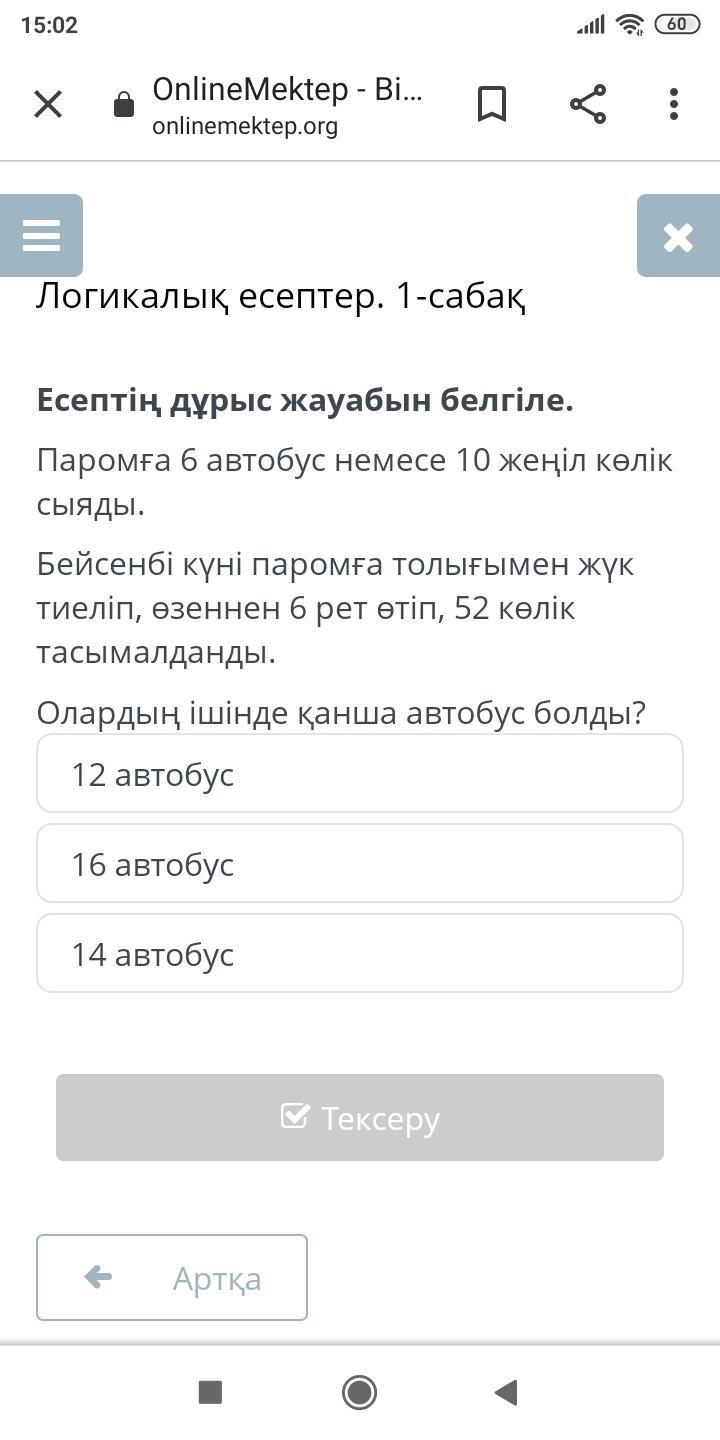This screenshot has width=720, height=1440.
Task: Tap the Логикалық есептер lesson heading
Action: pyautogui.click(x=281, y=296)
